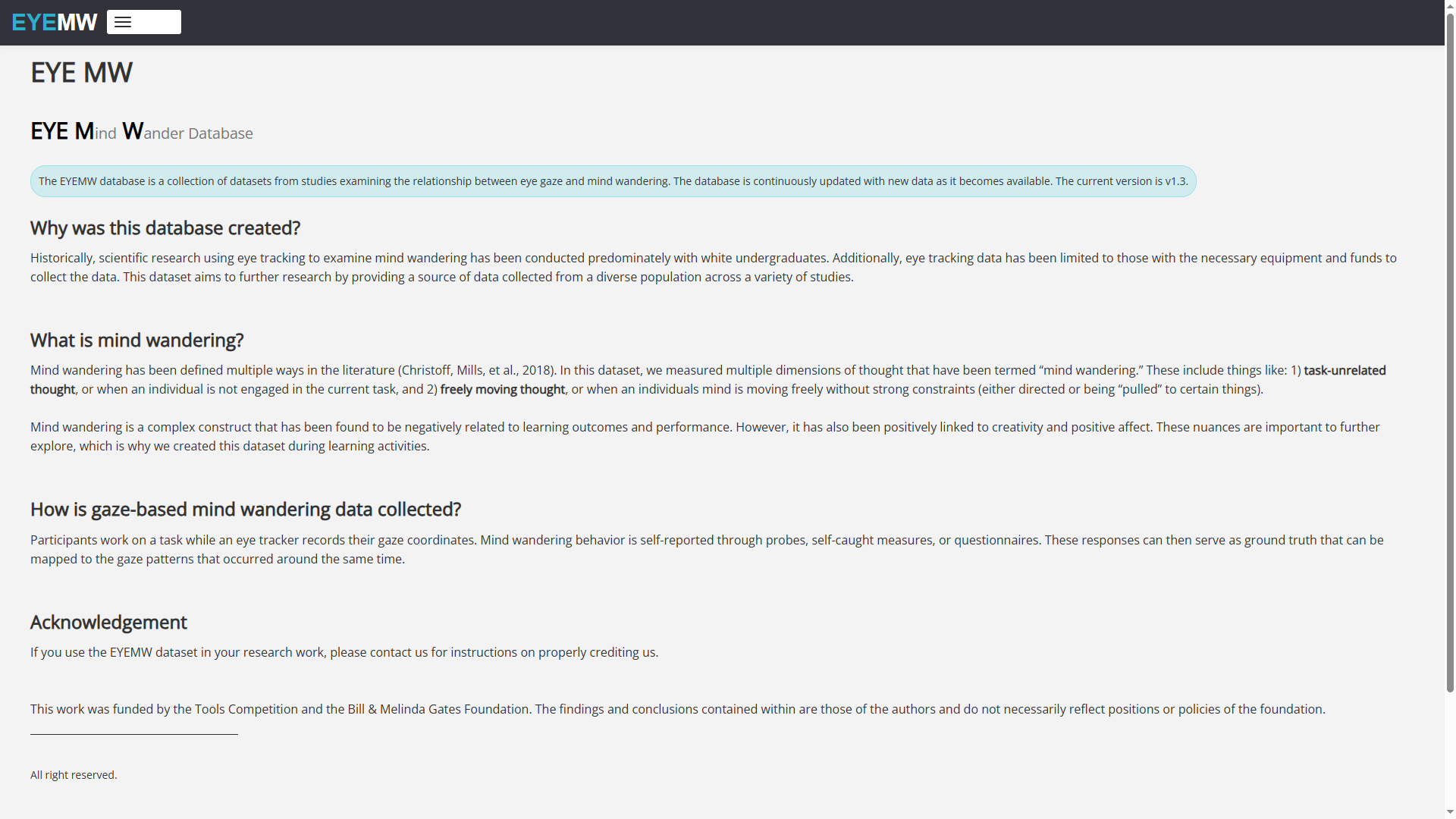1456x819 pixels.
Task: Click the scrollbar up arrow
Action: [1450, 5]
